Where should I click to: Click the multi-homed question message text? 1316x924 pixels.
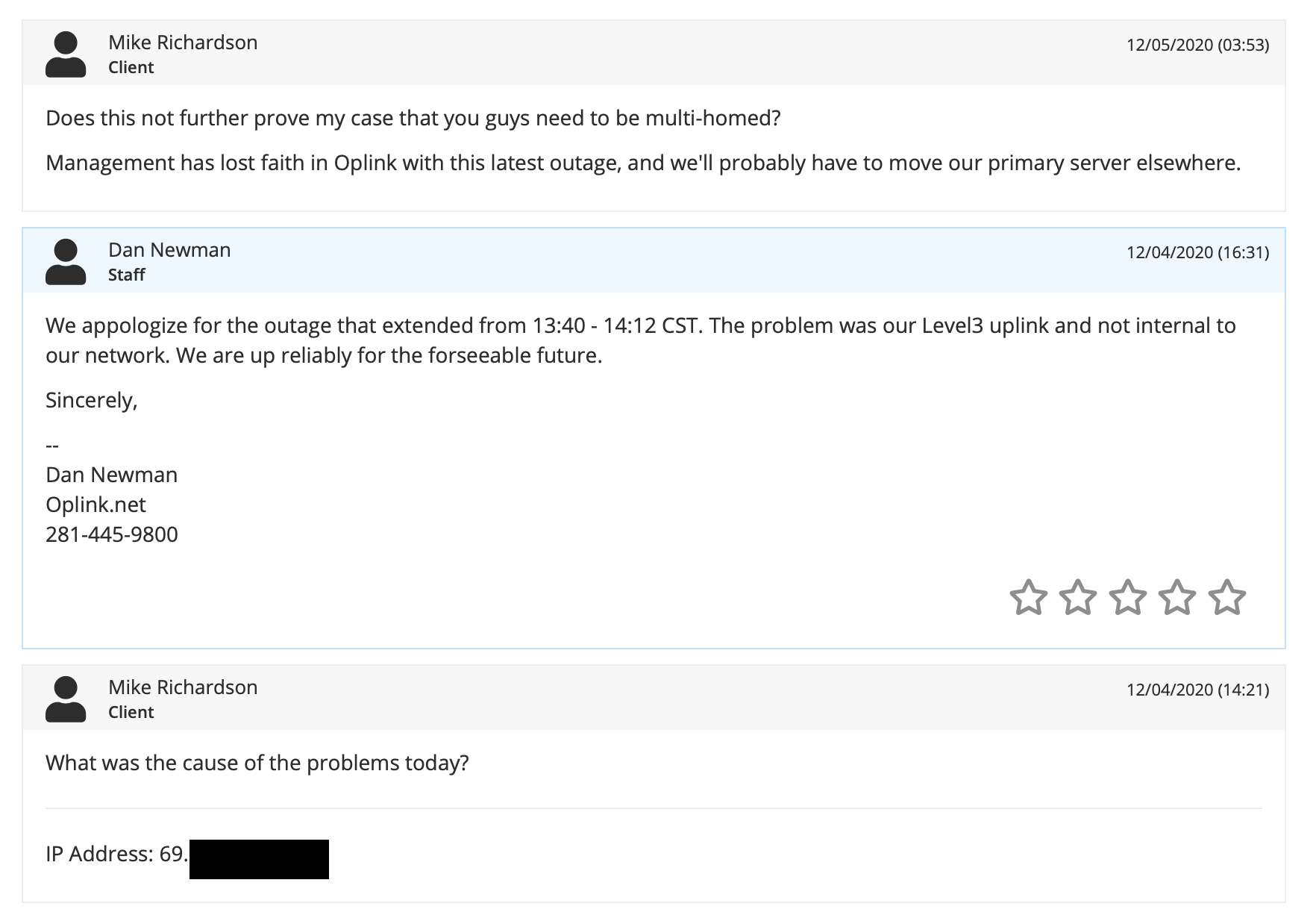tap(413, 118)
